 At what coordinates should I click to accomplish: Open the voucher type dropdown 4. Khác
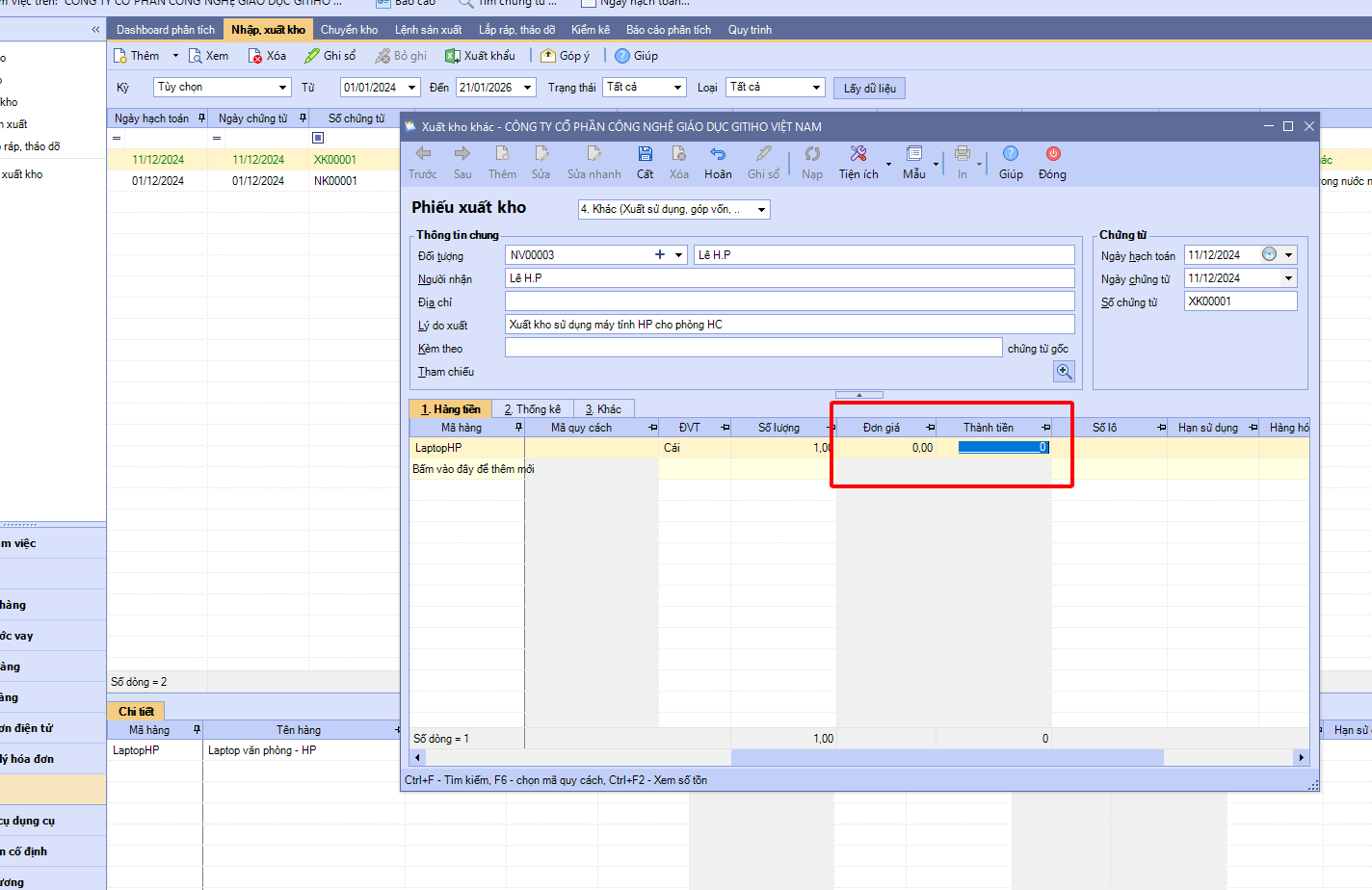pos(761,210)
